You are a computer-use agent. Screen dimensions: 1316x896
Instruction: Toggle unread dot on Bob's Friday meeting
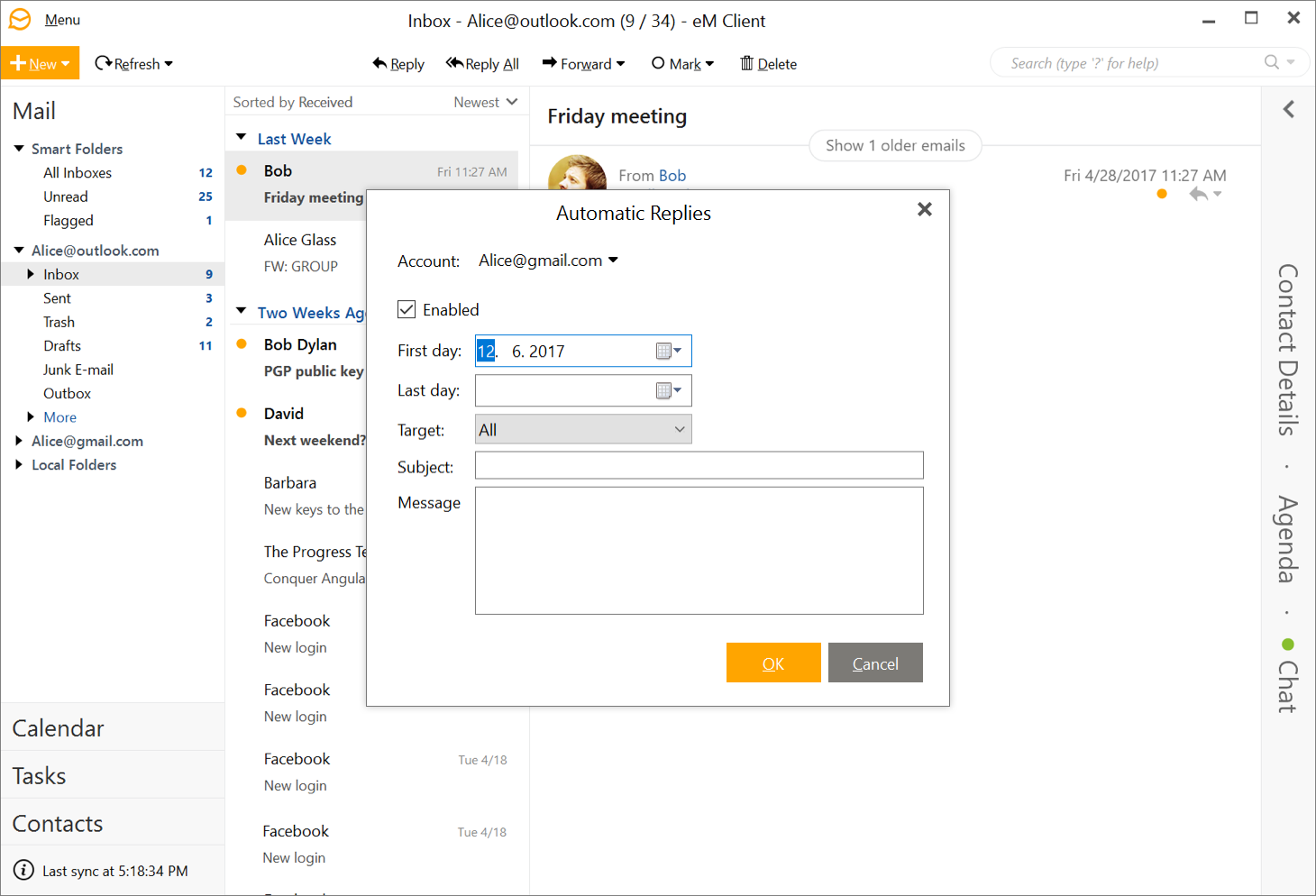242,170
